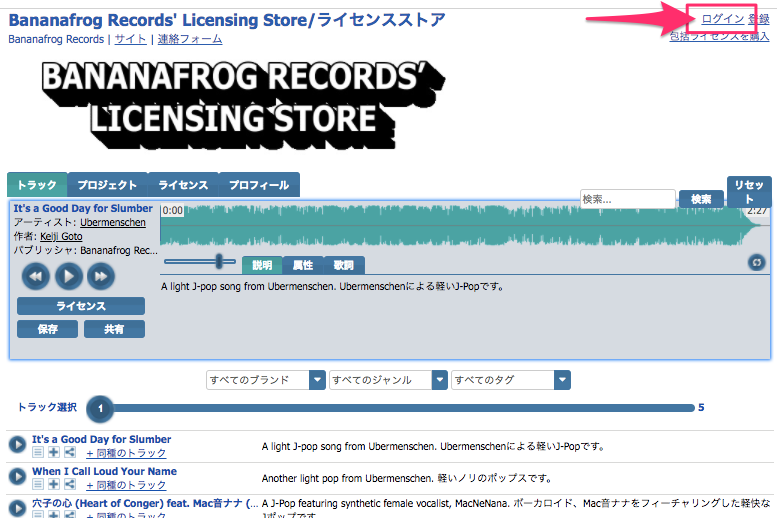The width and height of the screenshot is (777, 518).
Task: Open the すべてのタグ tag dropdown
Action: 510,380
